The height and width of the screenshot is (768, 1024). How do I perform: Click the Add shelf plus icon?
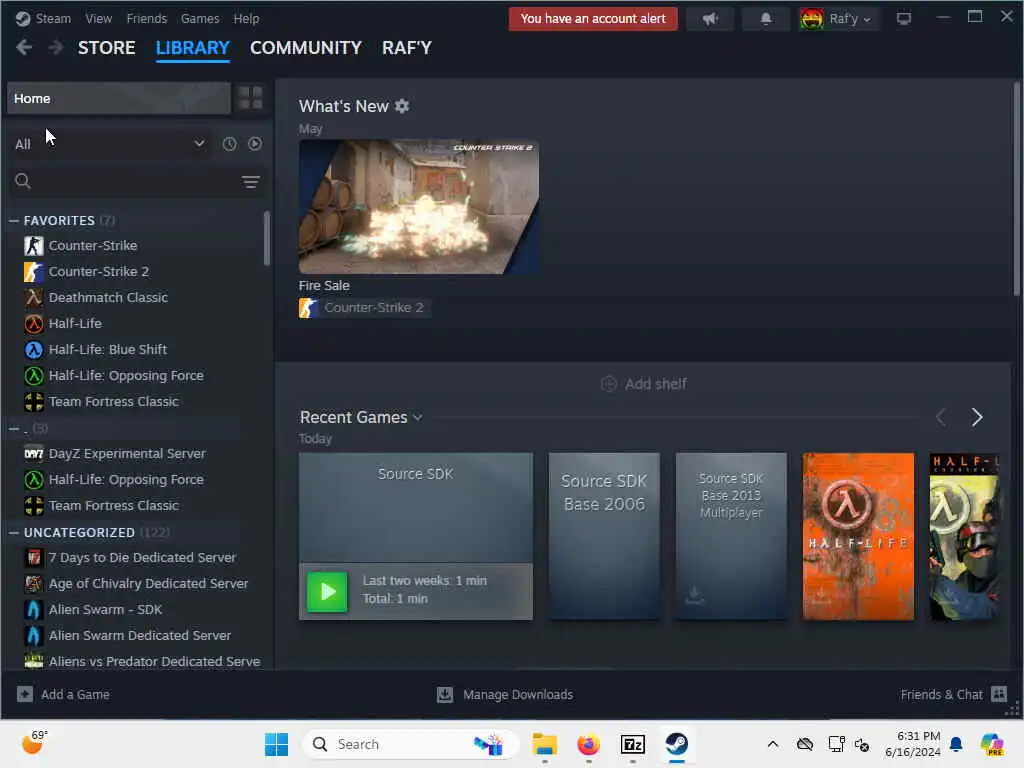[609, 384]
